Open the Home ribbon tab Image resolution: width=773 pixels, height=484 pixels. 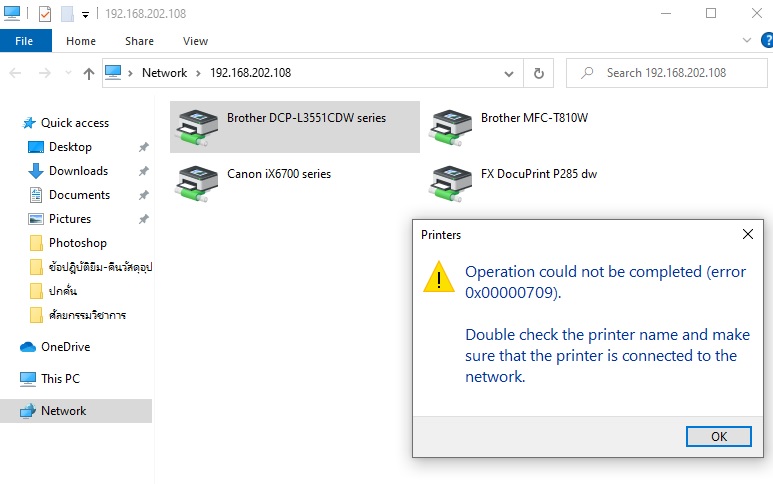pyautogui.click(x=81, y=41)
